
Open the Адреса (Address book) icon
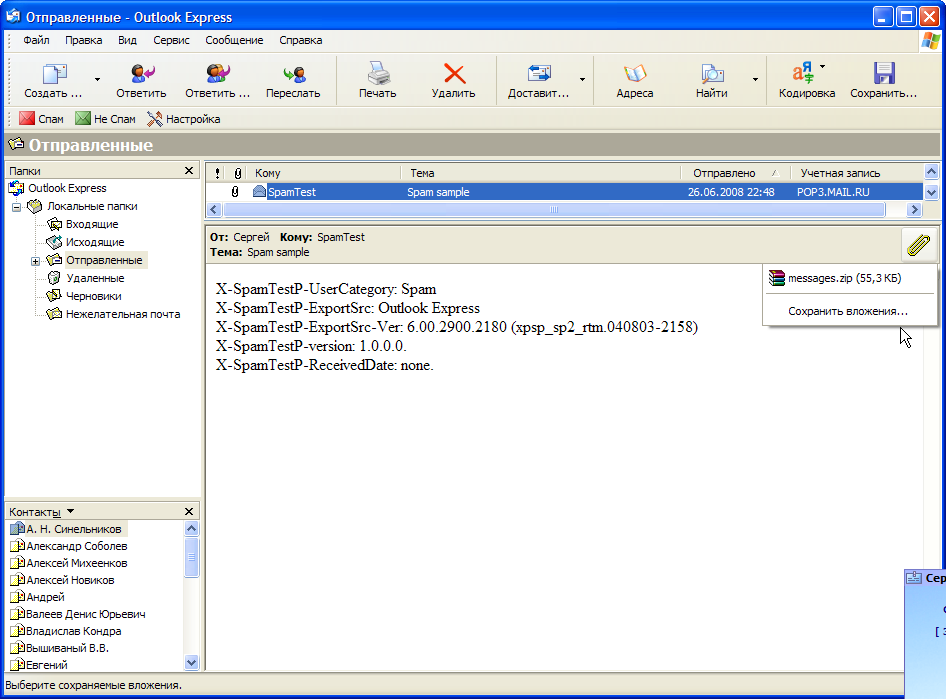(x=635, y=74)
